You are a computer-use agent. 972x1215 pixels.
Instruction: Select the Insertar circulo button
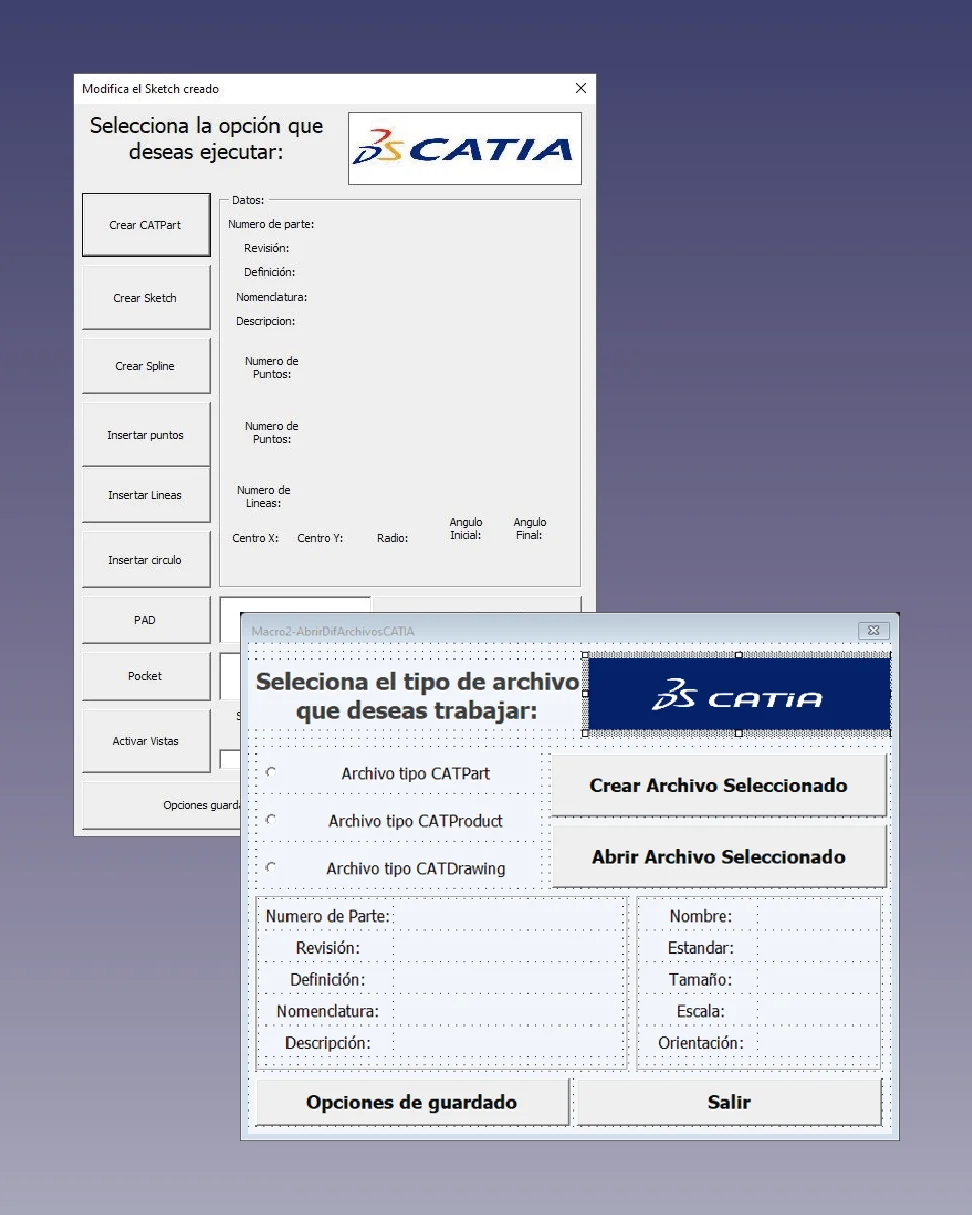tap(146, 560)
